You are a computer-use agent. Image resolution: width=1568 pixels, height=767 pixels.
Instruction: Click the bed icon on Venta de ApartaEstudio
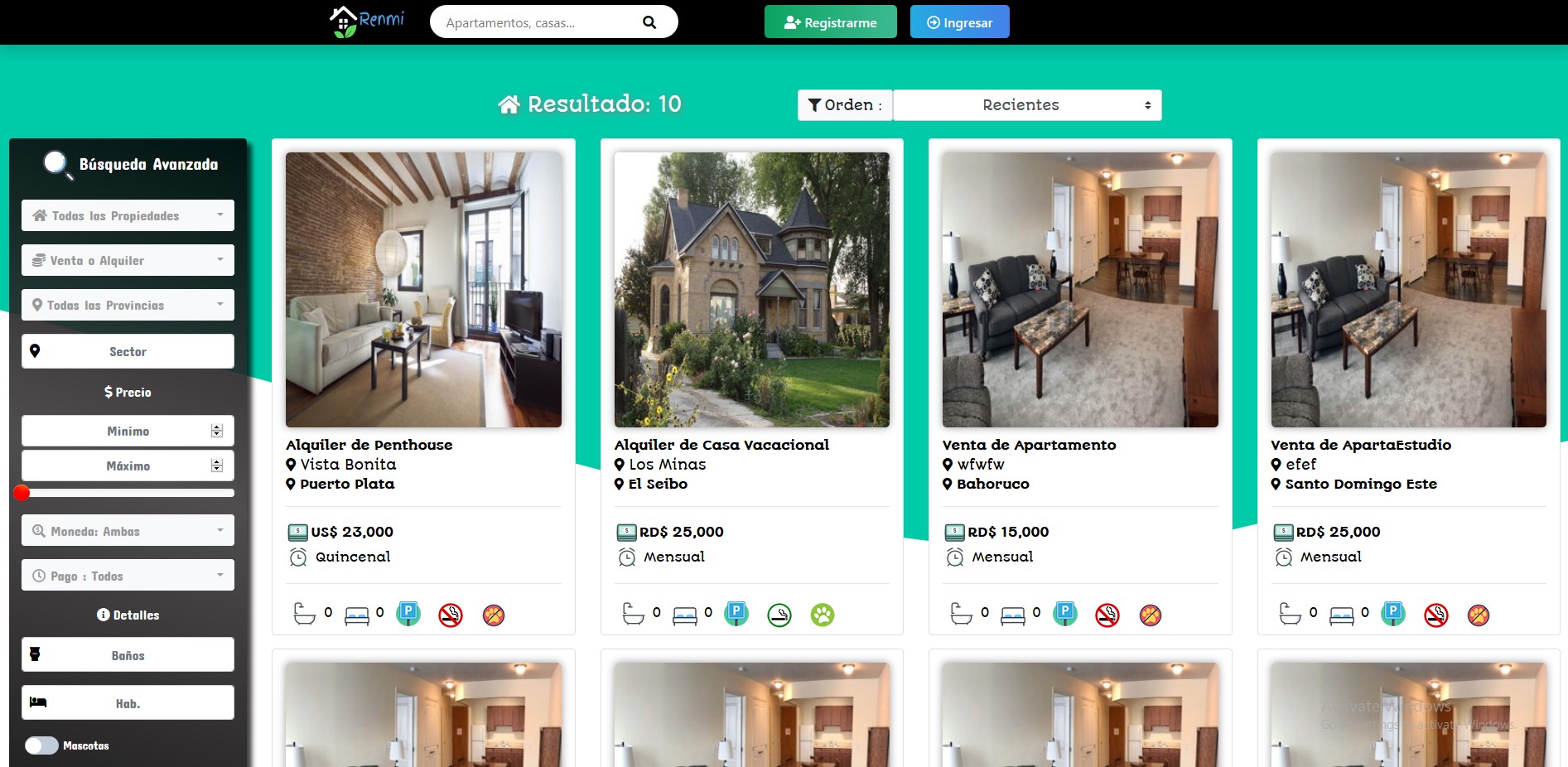pyautogui.click(x=1342, y=615)
